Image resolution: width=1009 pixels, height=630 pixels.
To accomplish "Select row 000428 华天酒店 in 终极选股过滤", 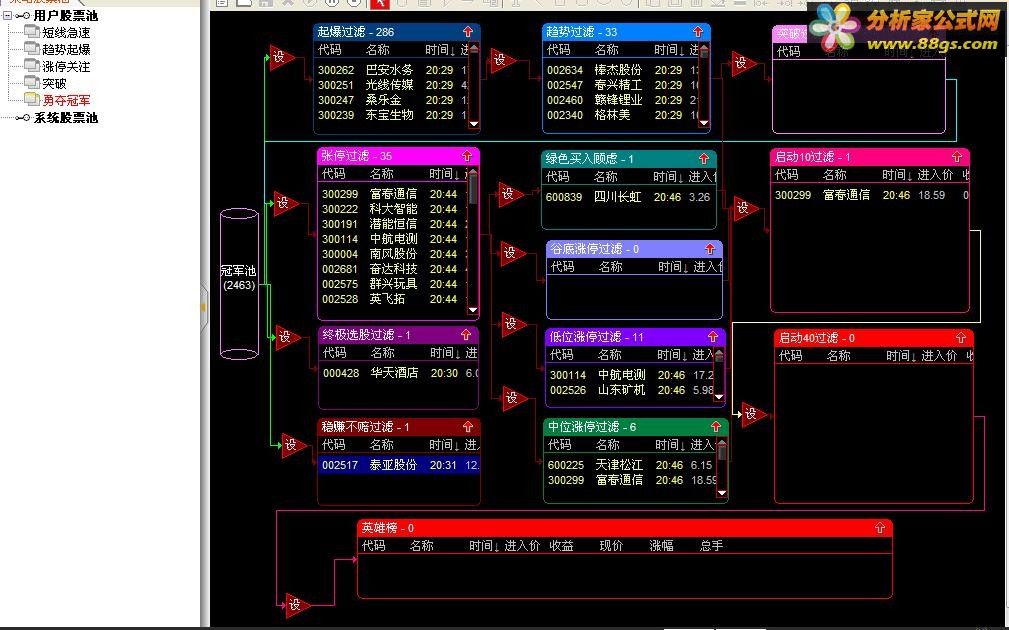I will (x=398, y=373).
